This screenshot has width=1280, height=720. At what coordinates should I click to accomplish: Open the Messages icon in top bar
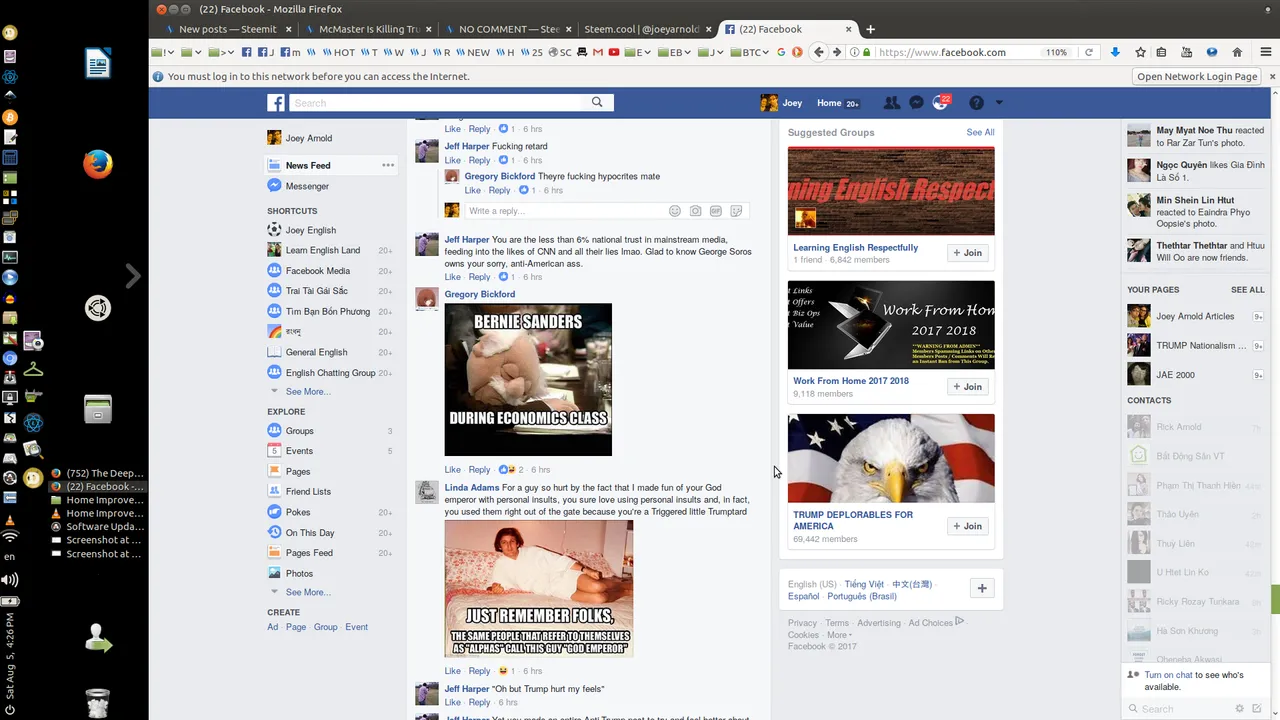(x=916, y=103)
